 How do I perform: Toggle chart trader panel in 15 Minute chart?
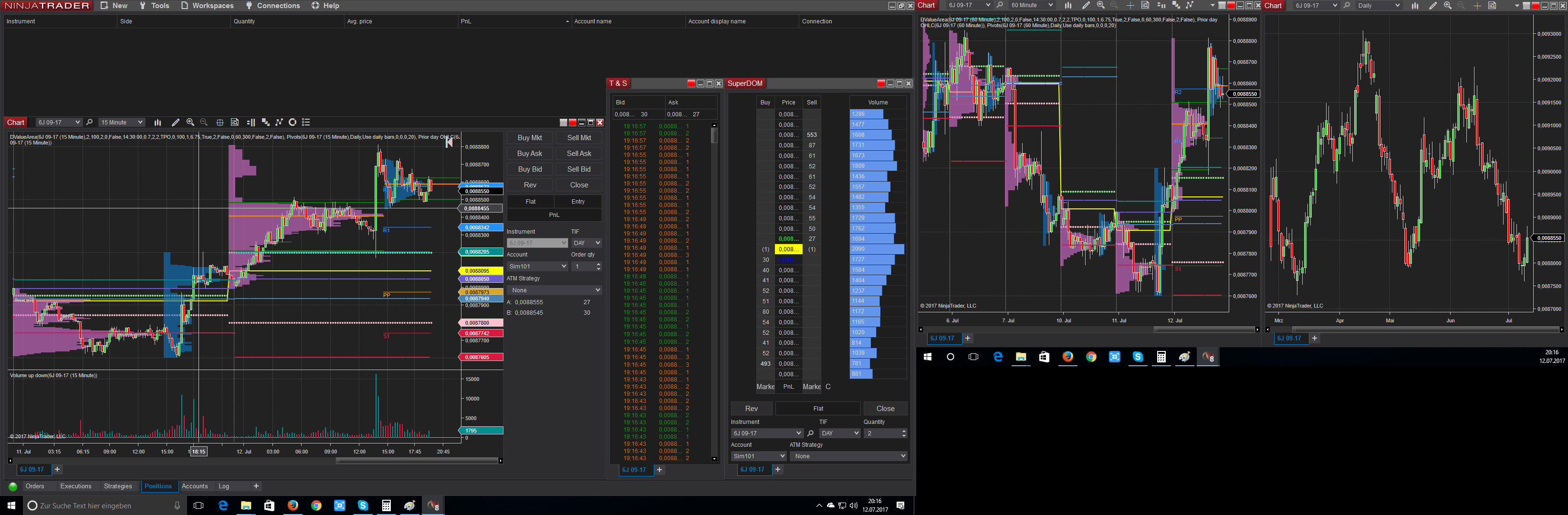pos(250,122)
